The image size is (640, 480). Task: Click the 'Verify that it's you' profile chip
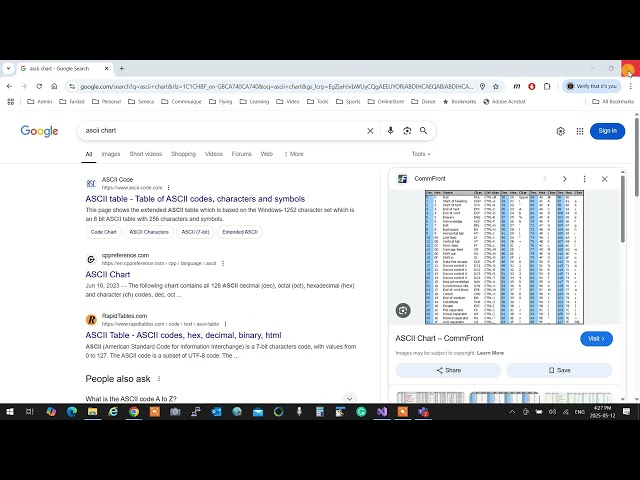(x=592, y=87)
